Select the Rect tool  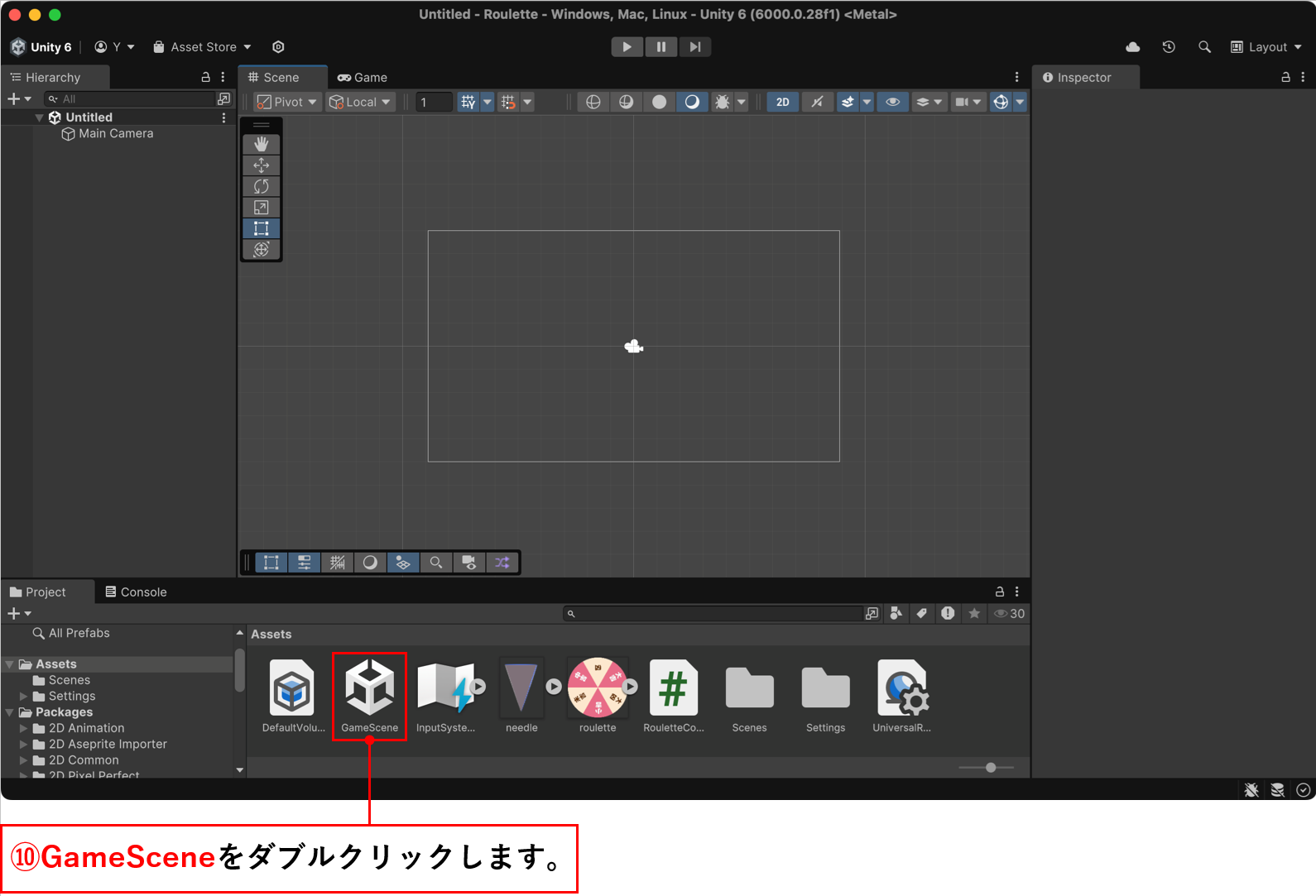coord(262,228)
